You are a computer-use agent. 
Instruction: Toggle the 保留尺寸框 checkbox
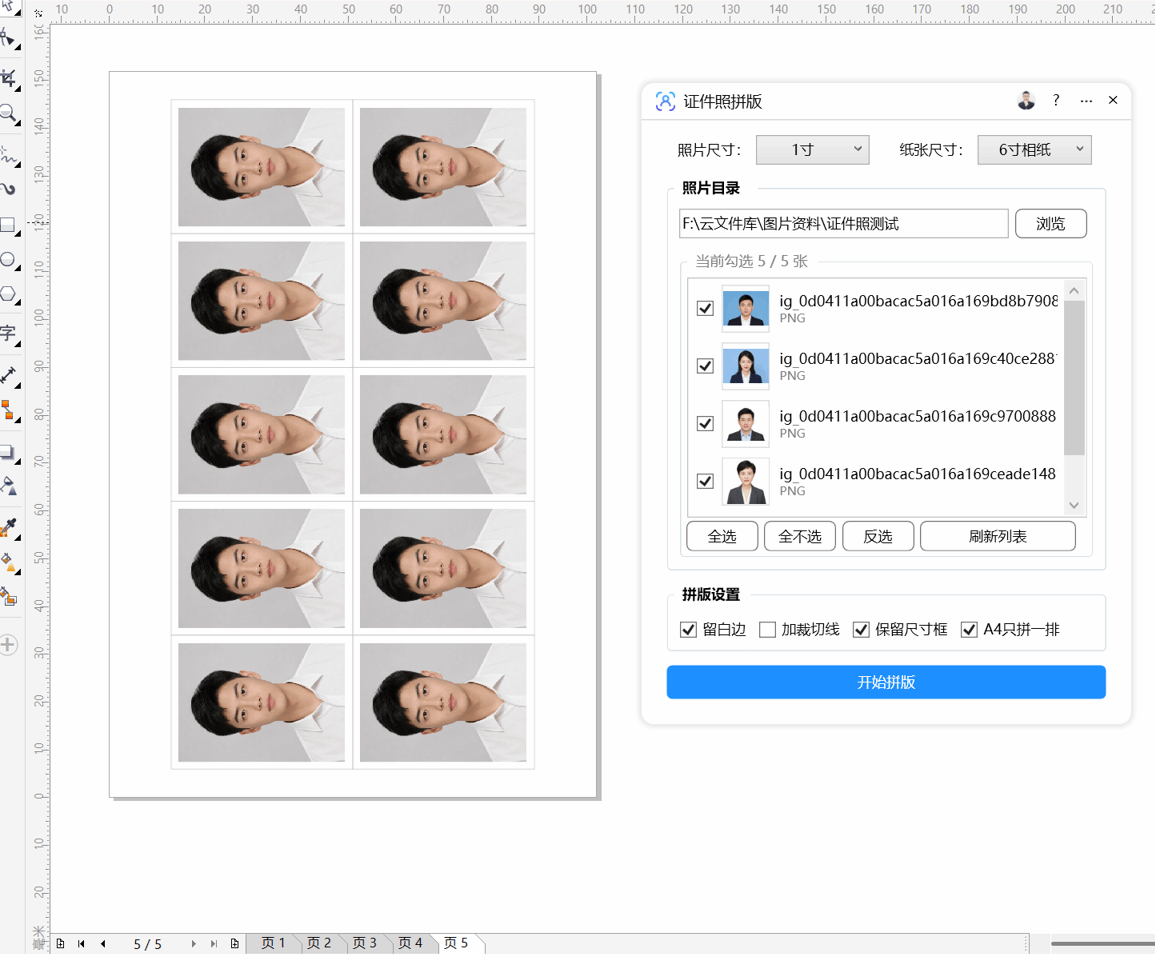tap(861, 629)
